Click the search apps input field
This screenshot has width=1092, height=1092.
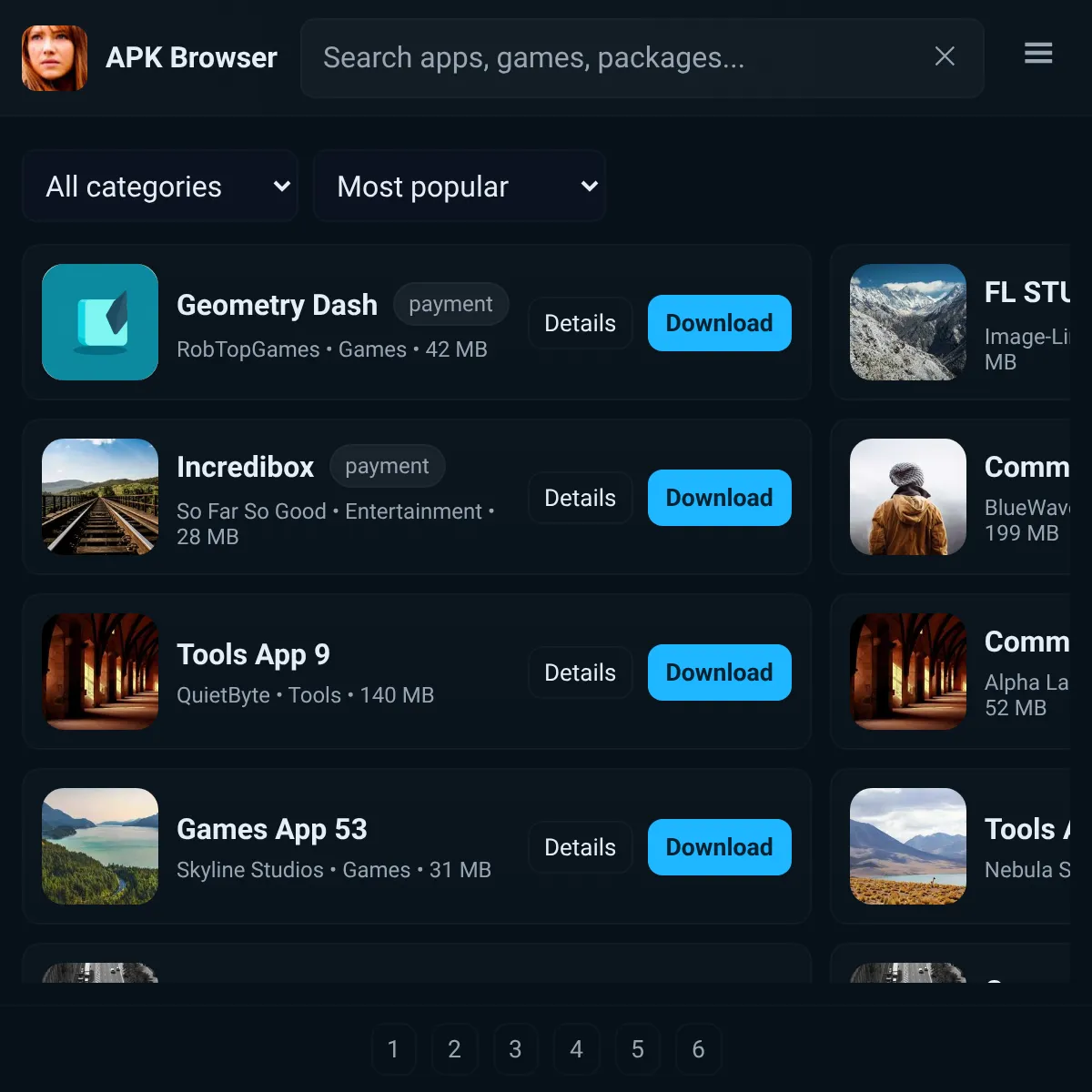click(x=642, y=58)
